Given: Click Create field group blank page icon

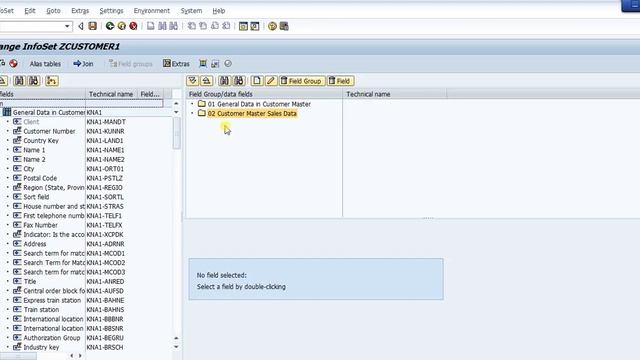Looking at the screenshot, I should (x=256, y=81).
